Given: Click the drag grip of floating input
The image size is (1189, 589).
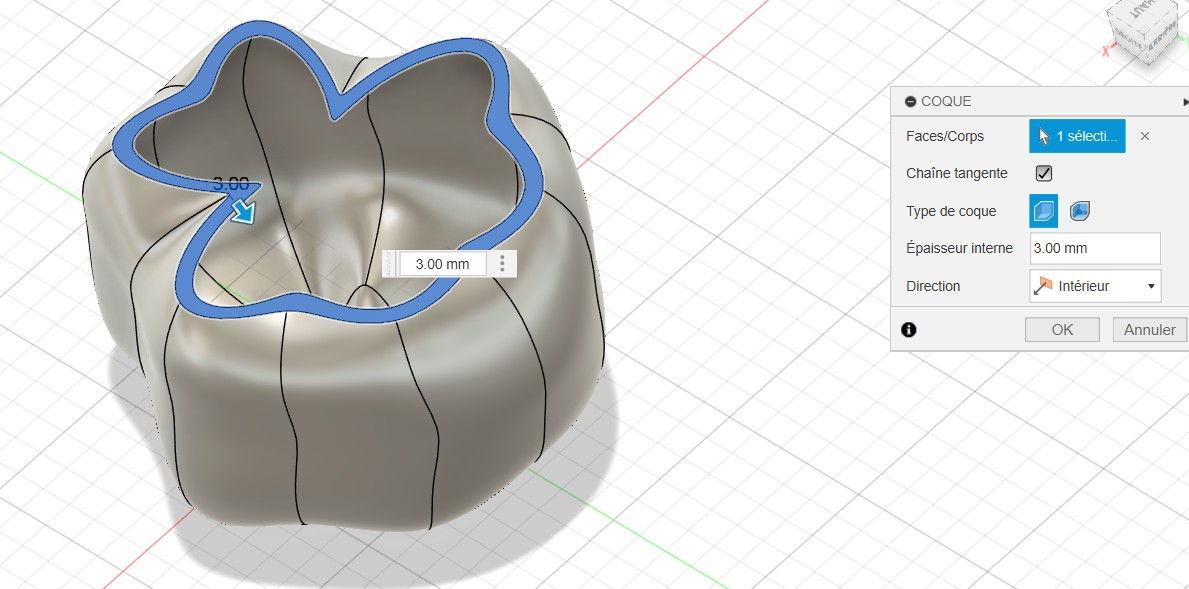Looking at the screenshot, I should pos(390,264).
